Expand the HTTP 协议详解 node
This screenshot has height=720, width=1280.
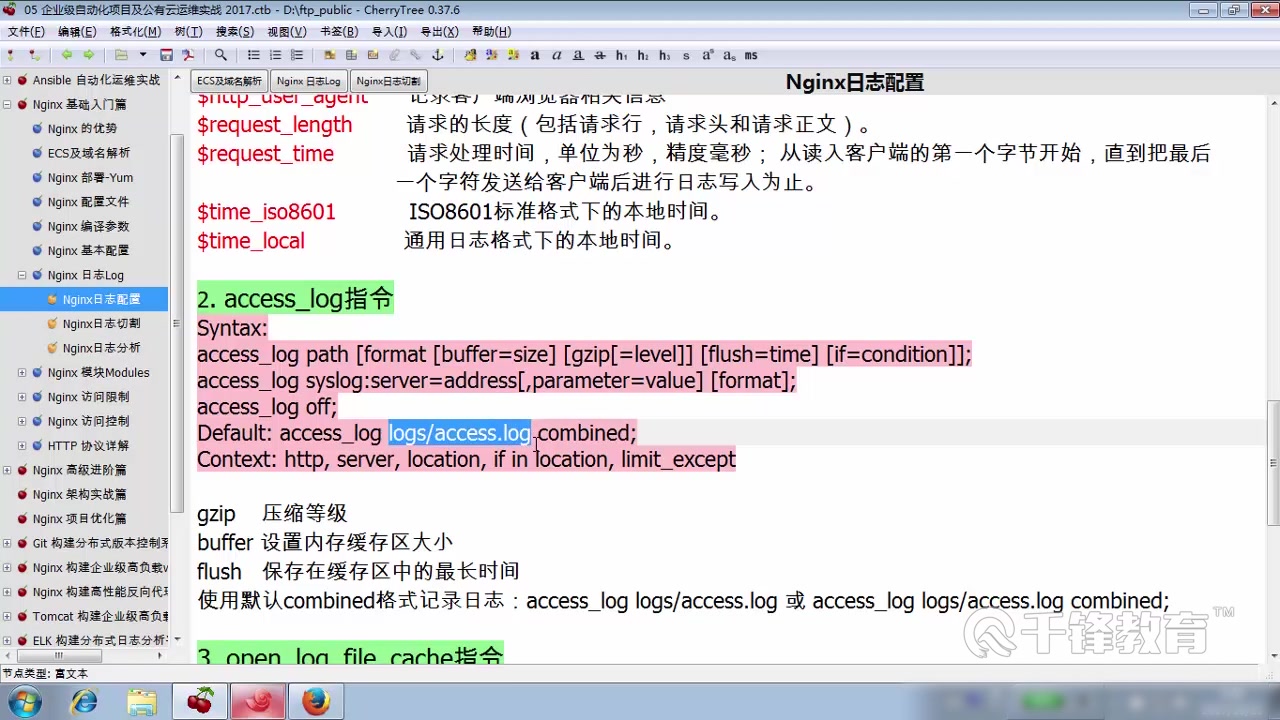coord(22,445)
